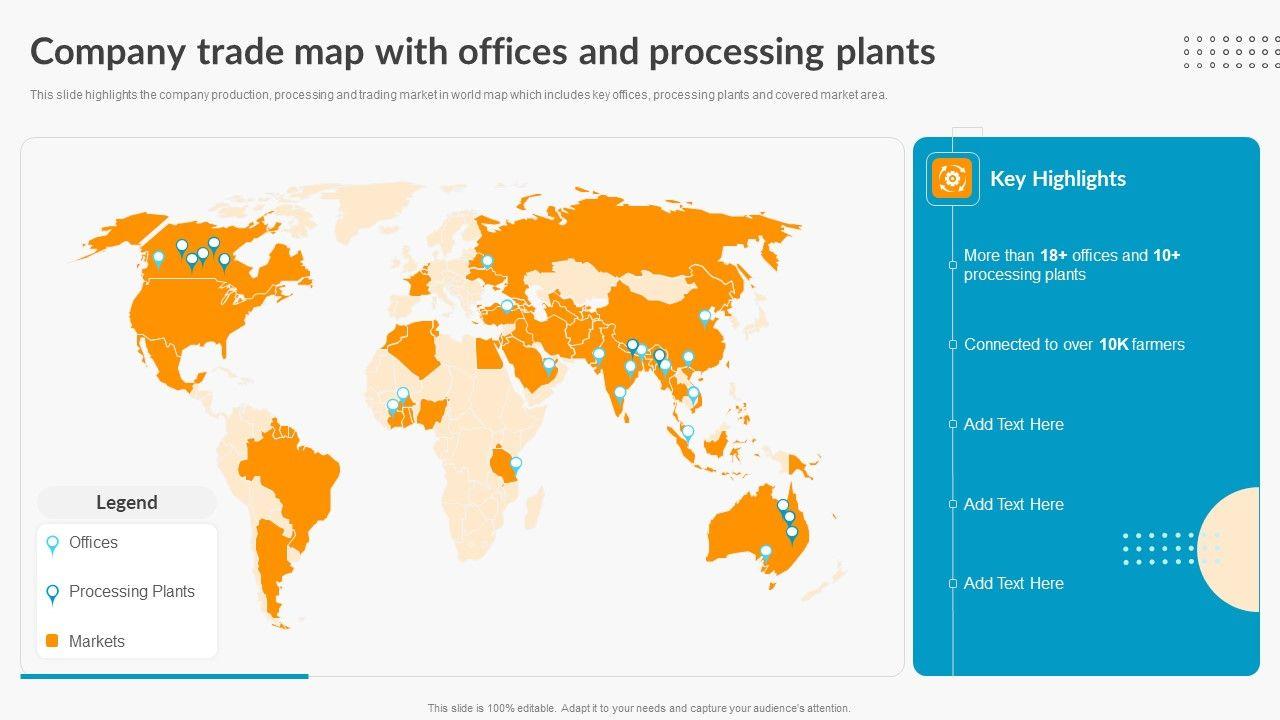
Task: Select 'Connected to over 10K farmers' text
Action: coord(1074,344)
